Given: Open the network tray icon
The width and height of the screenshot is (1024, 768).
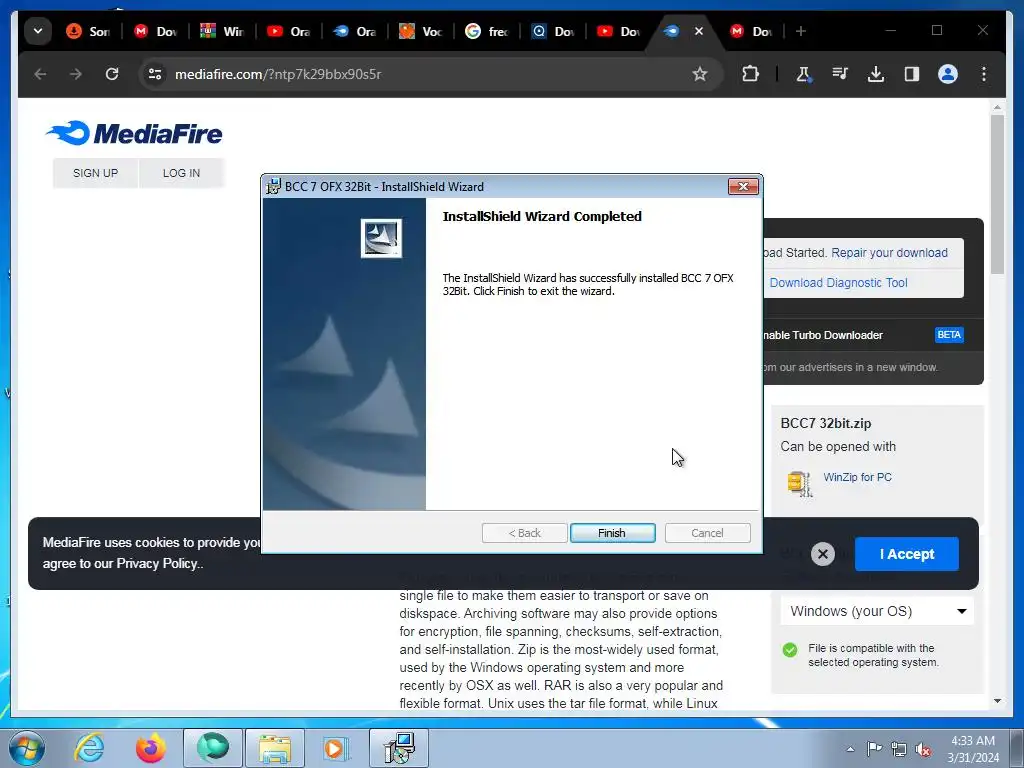Looking at the screenshot, I should pos(899,749).
